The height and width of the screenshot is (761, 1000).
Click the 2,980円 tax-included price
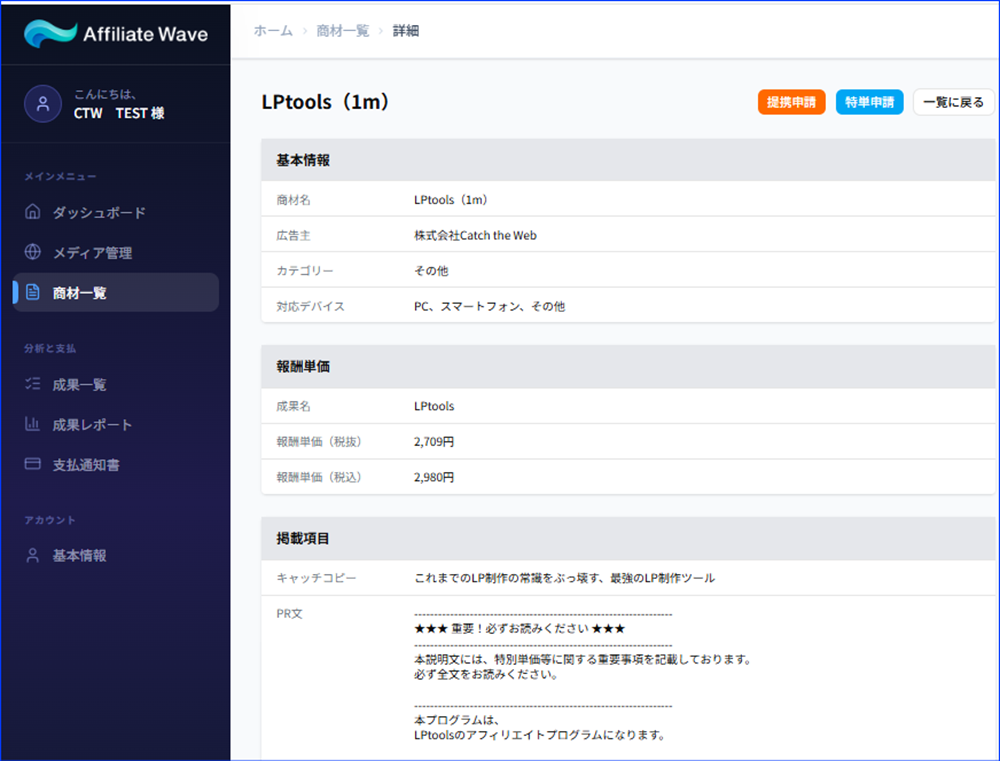pyautogui.click(x=434, y=477)
